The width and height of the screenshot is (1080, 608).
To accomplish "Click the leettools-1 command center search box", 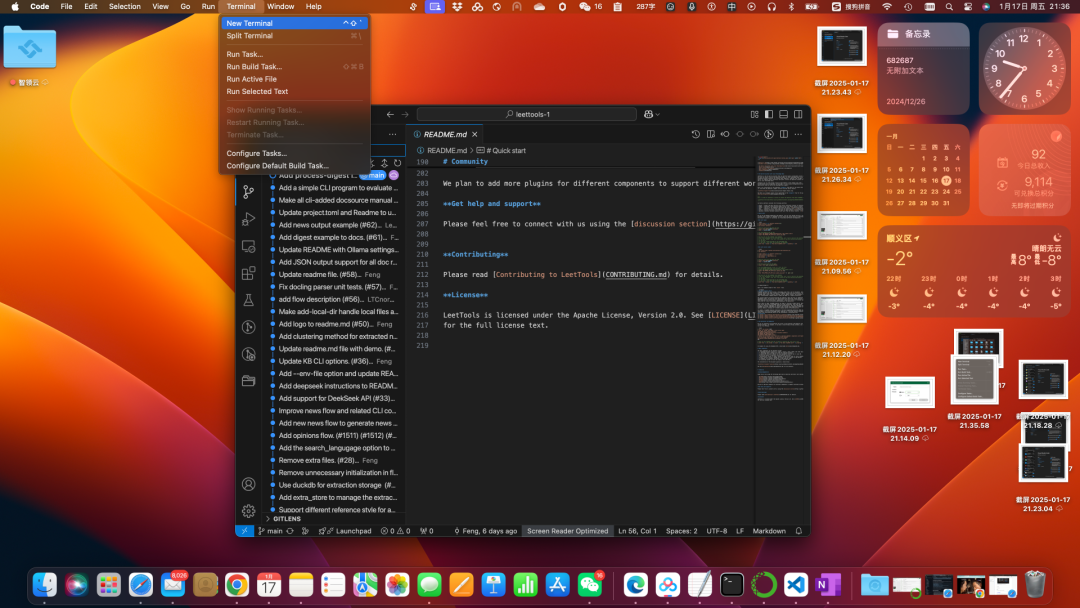I will [527, 114].
